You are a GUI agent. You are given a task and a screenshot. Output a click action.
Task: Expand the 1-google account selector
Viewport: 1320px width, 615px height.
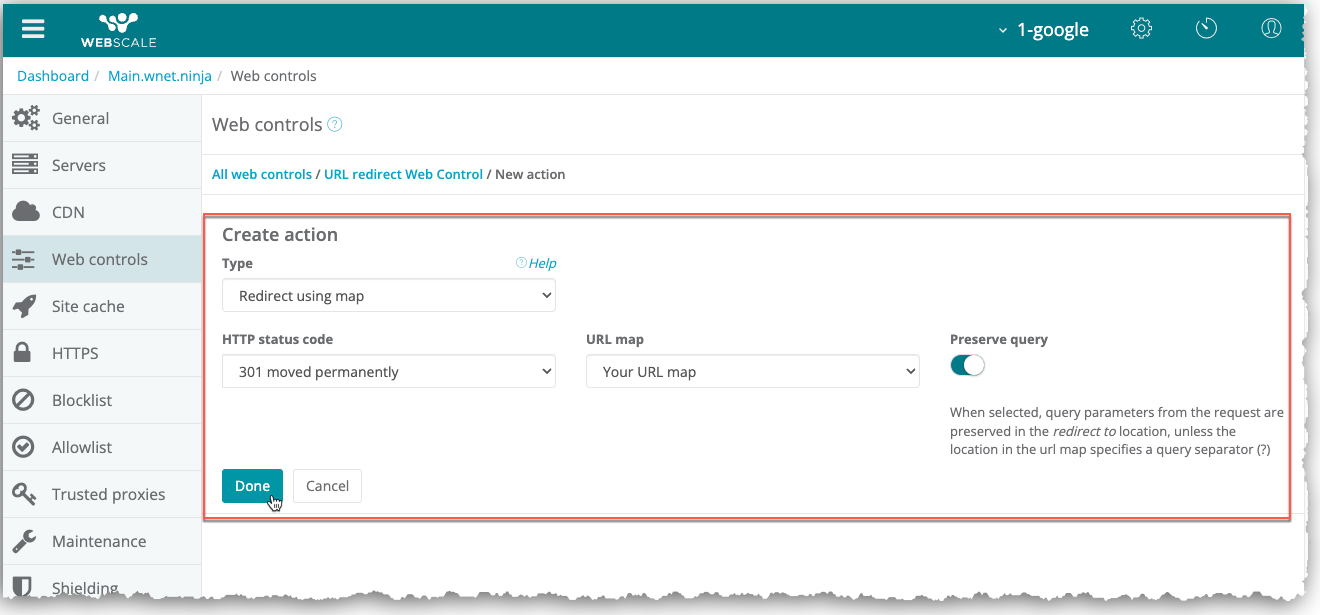coord(1043,30)
